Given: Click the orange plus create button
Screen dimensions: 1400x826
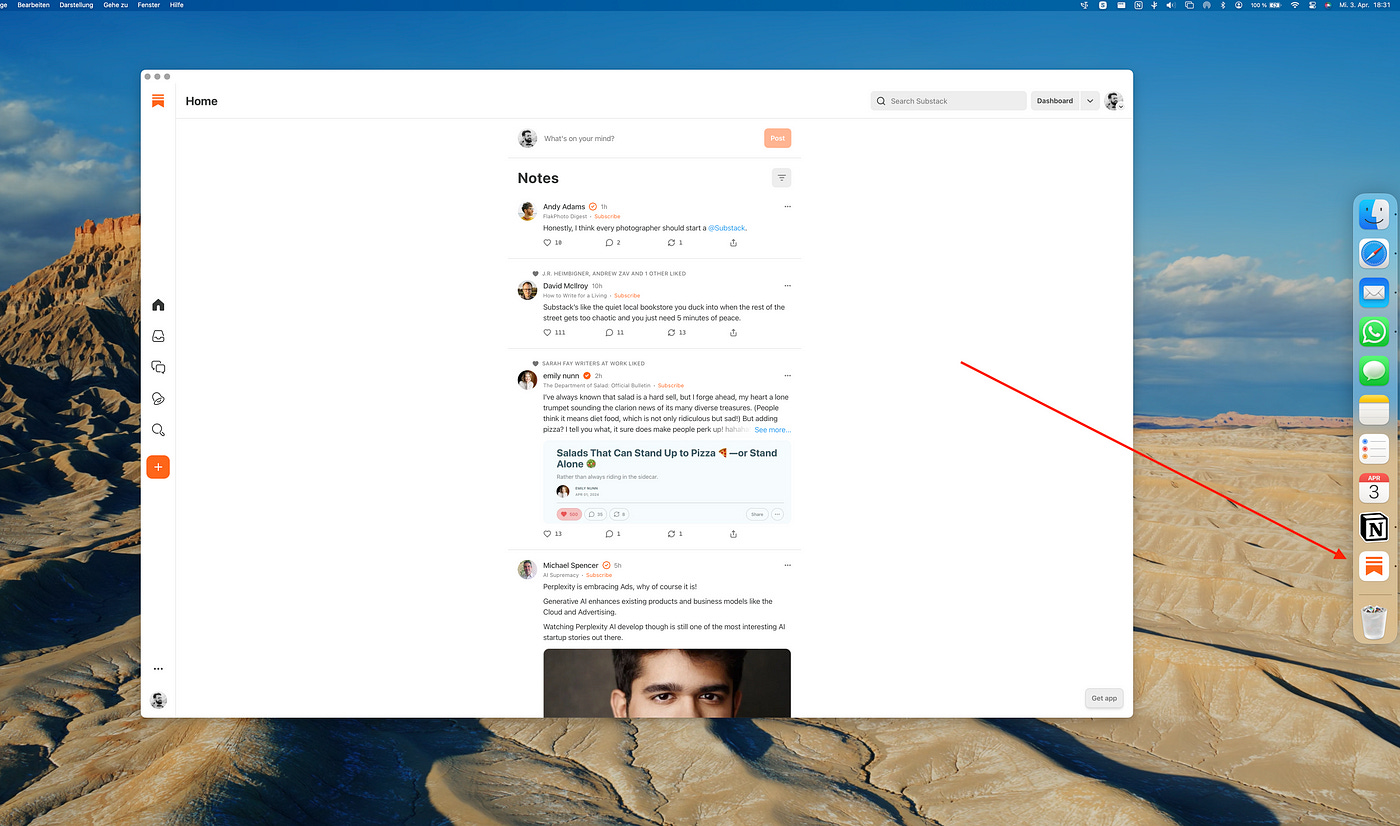Looking at the screenshot, I should tap(158, 467).
